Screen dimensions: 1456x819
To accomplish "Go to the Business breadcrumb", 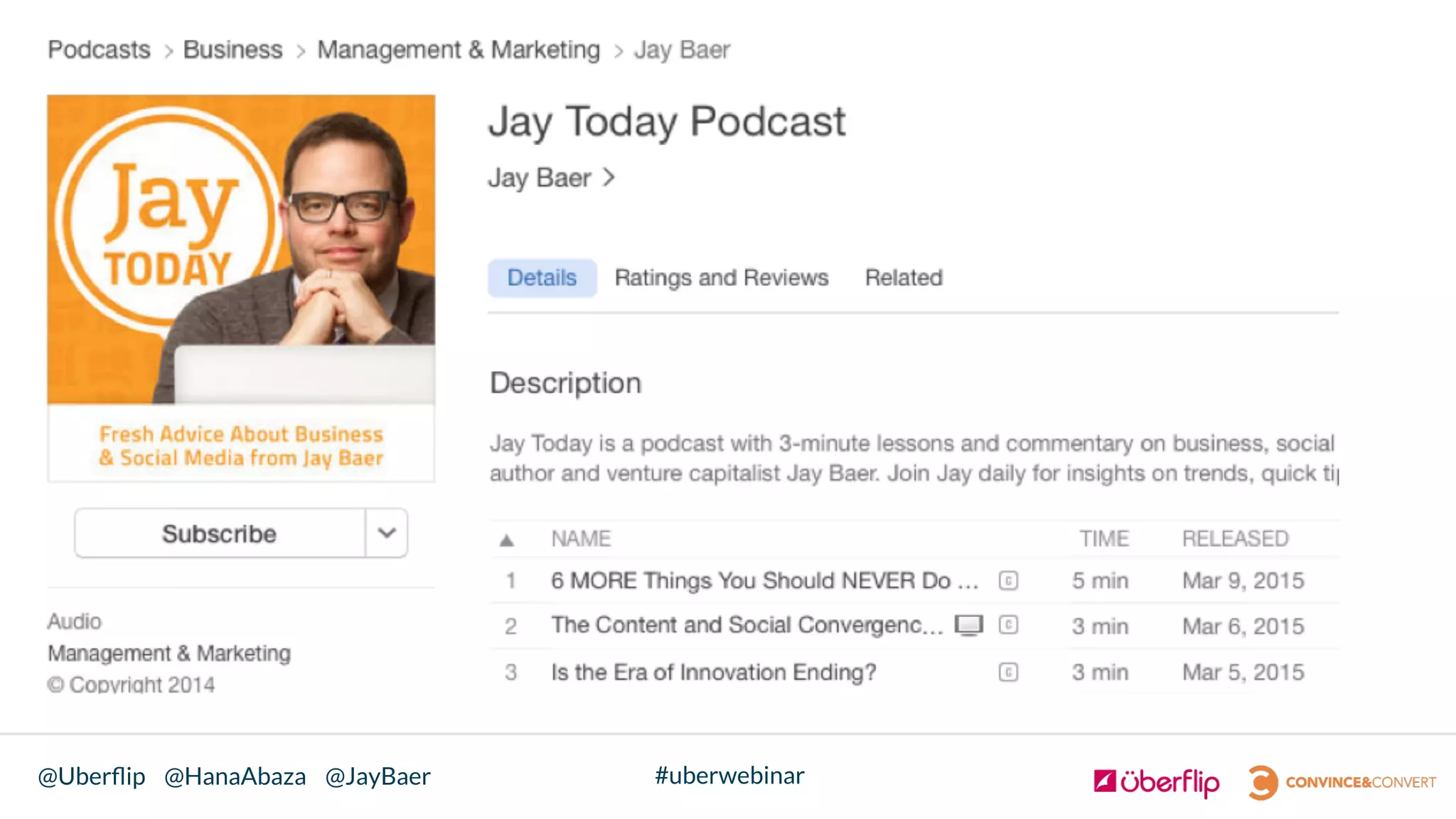I will (232, 50).
